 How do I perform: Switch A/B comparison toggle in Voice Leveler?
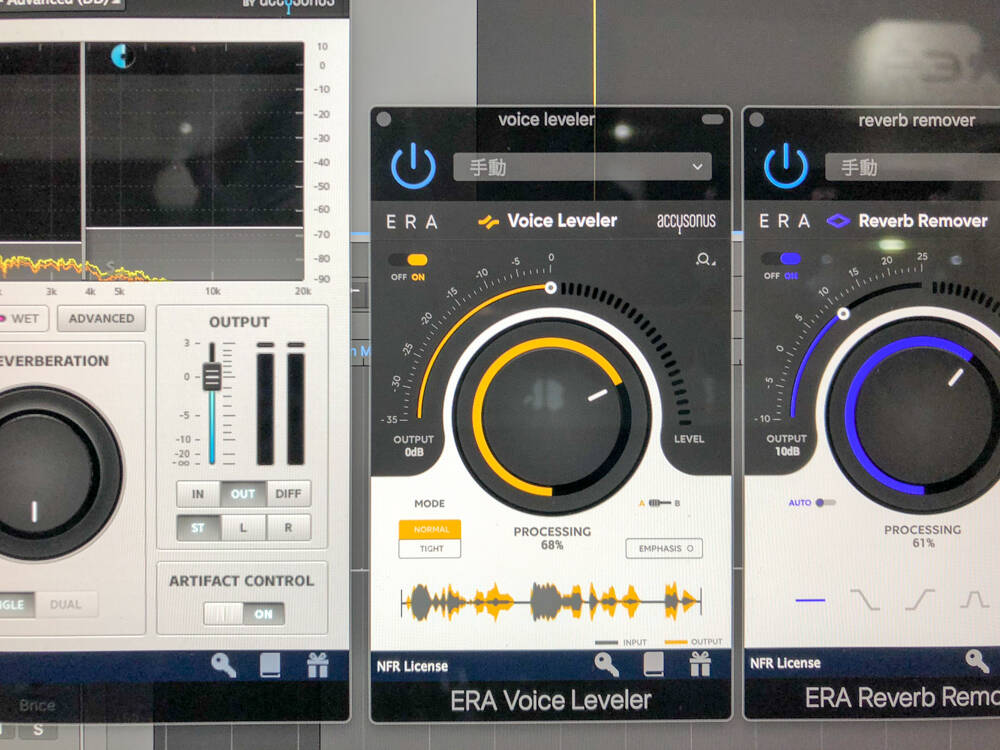pos(659,503)
